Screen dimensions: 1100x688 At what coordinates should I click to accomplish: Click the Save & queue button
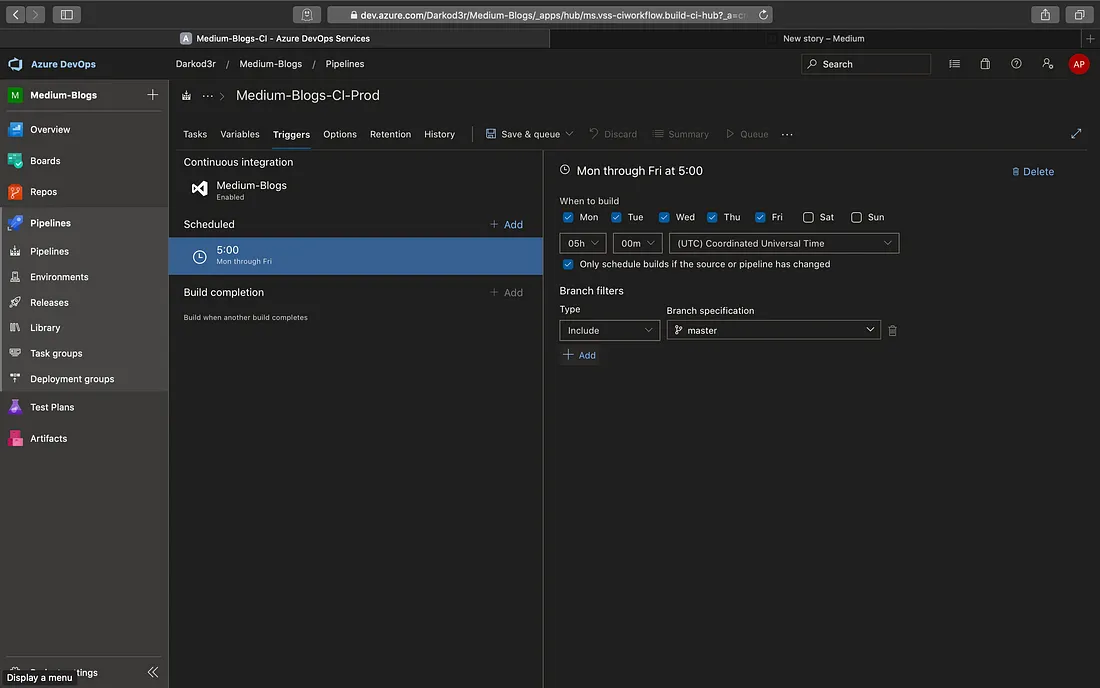pyautogui.click(x=523, y=134)
